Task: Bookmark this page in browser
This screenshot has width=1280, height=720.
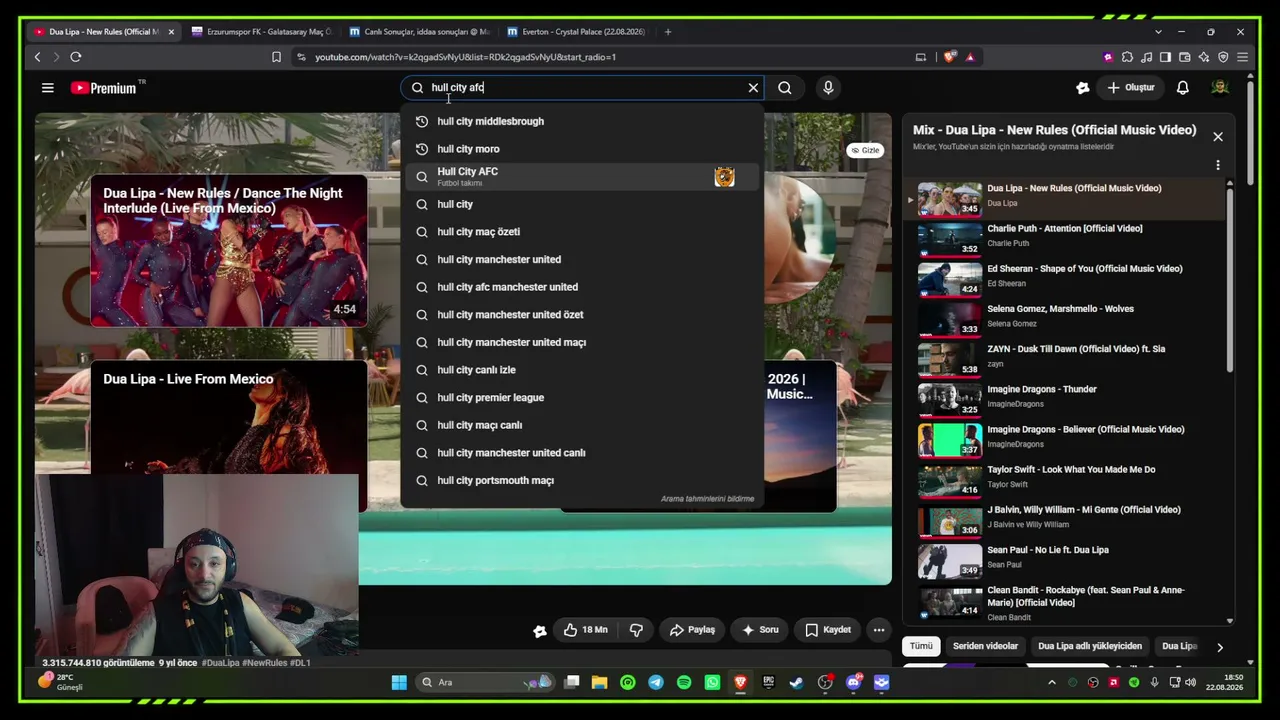Action: point(276,57)
